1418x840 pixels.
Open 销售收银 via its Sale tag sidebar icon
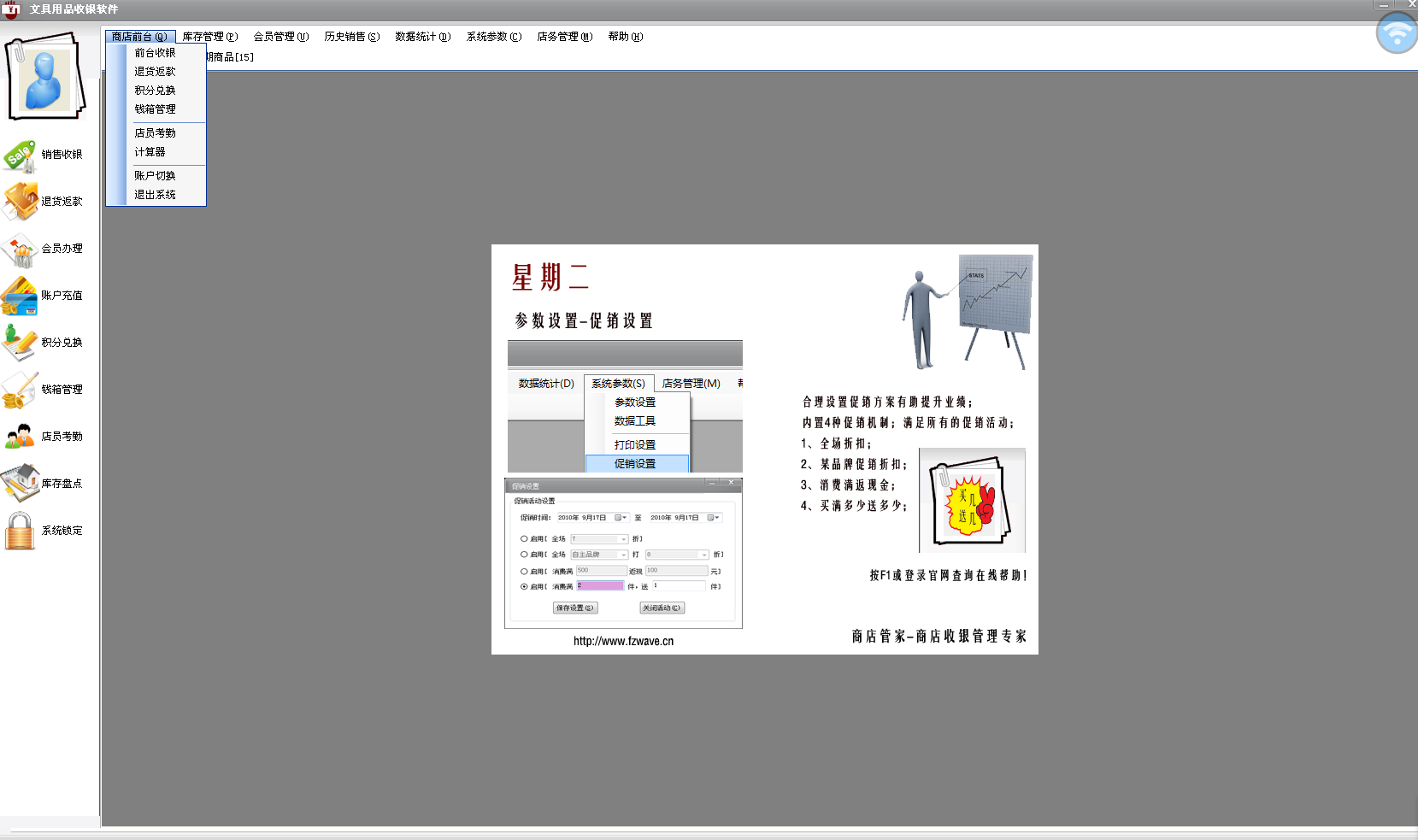tap(20, 156)
